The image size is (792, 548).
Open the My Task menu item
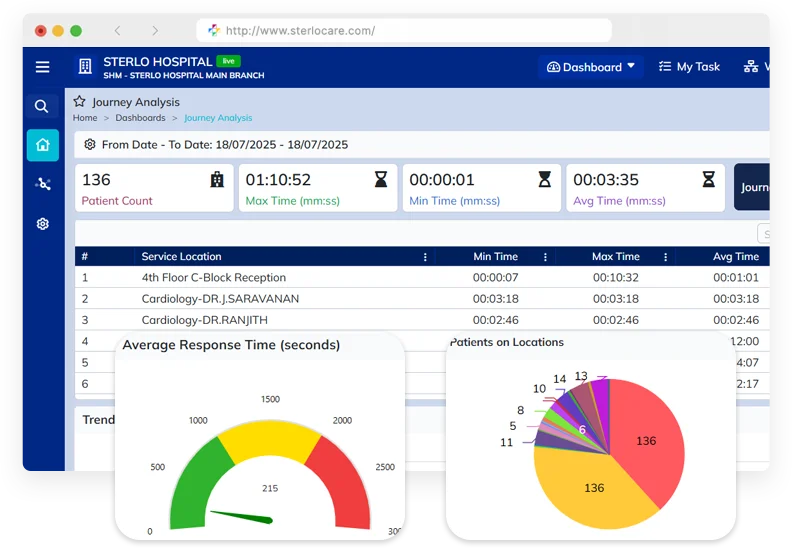point(689,67)
